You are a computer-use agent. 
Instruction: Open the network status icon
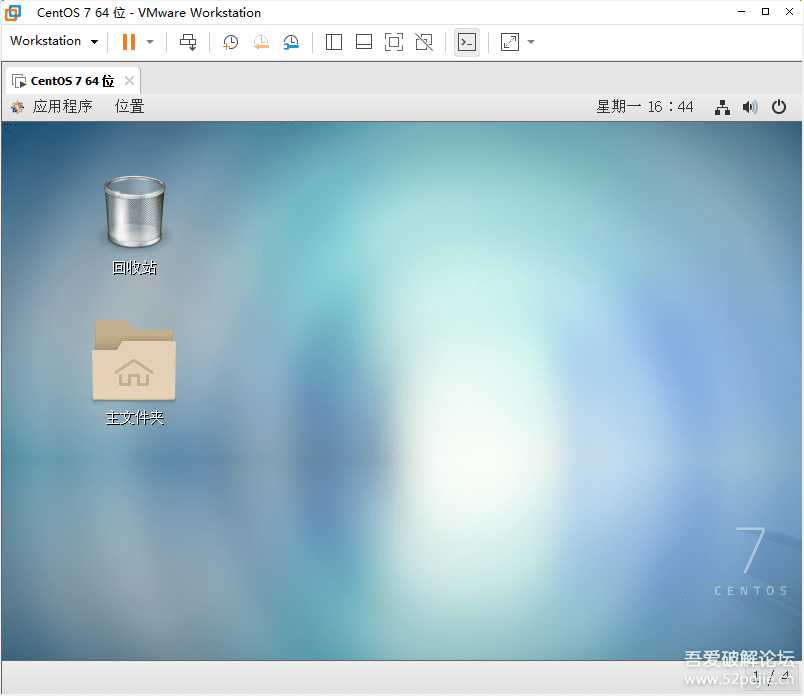(x=722, y=107)
